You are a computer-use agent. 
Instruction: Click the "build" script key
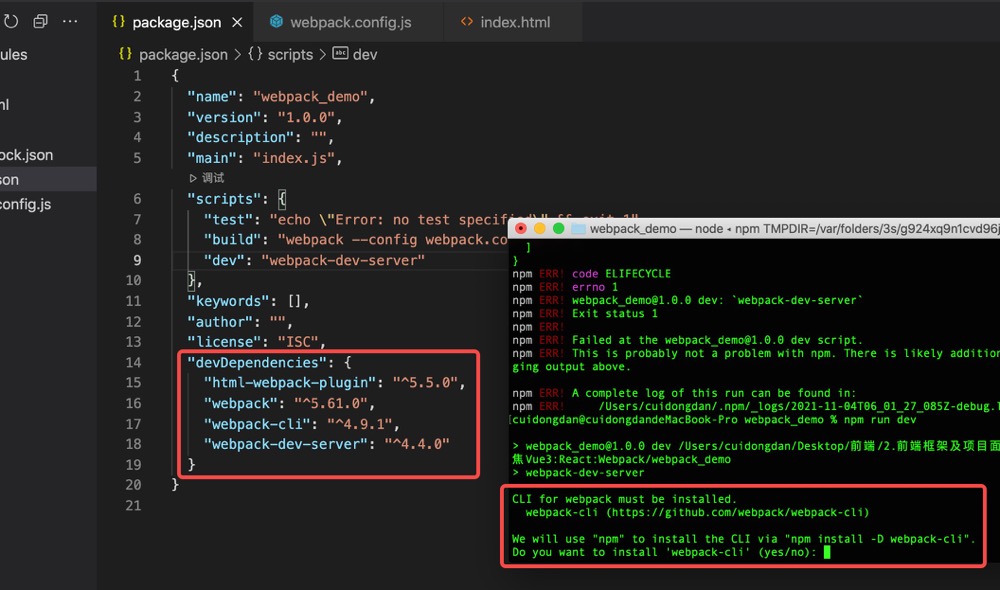(232, 240)
